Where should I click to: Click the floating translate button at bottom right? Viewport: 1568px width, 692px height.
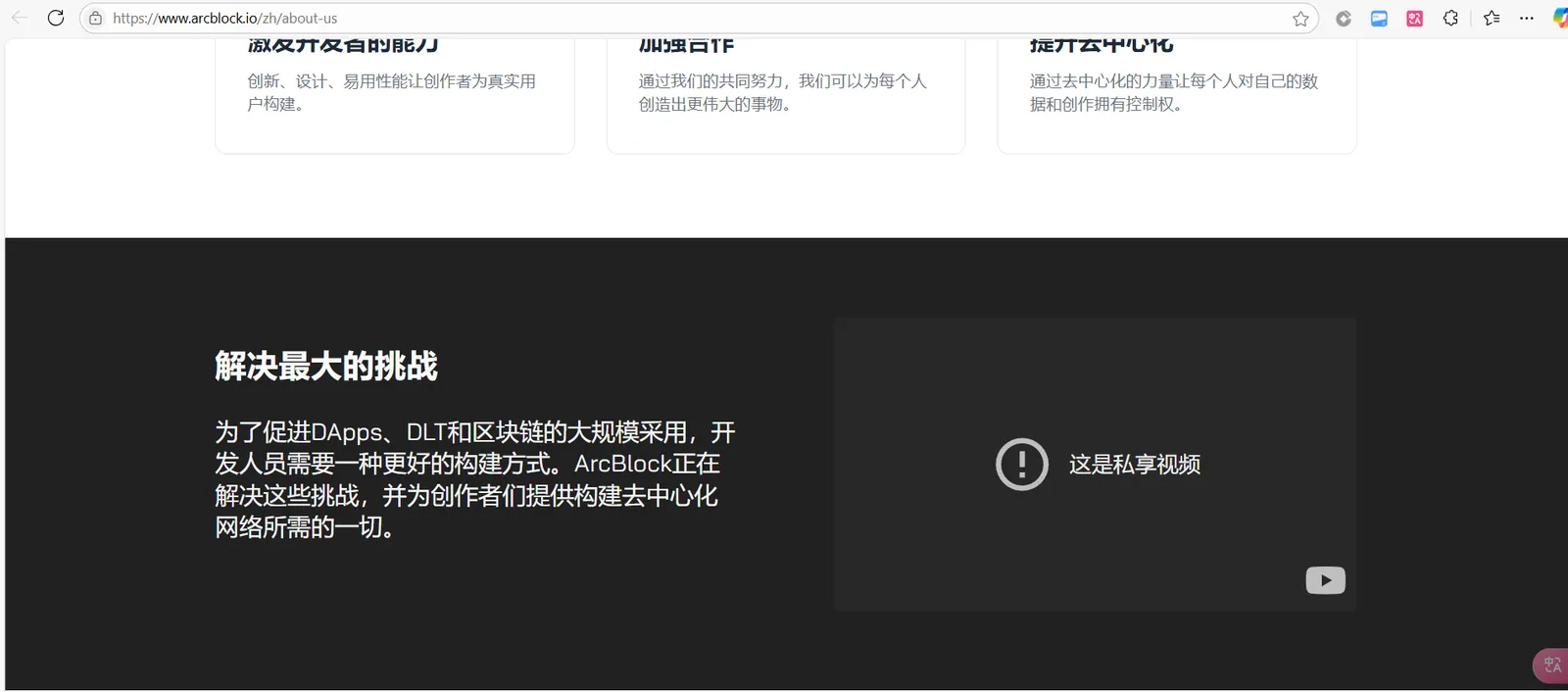tap(1551, 666)
